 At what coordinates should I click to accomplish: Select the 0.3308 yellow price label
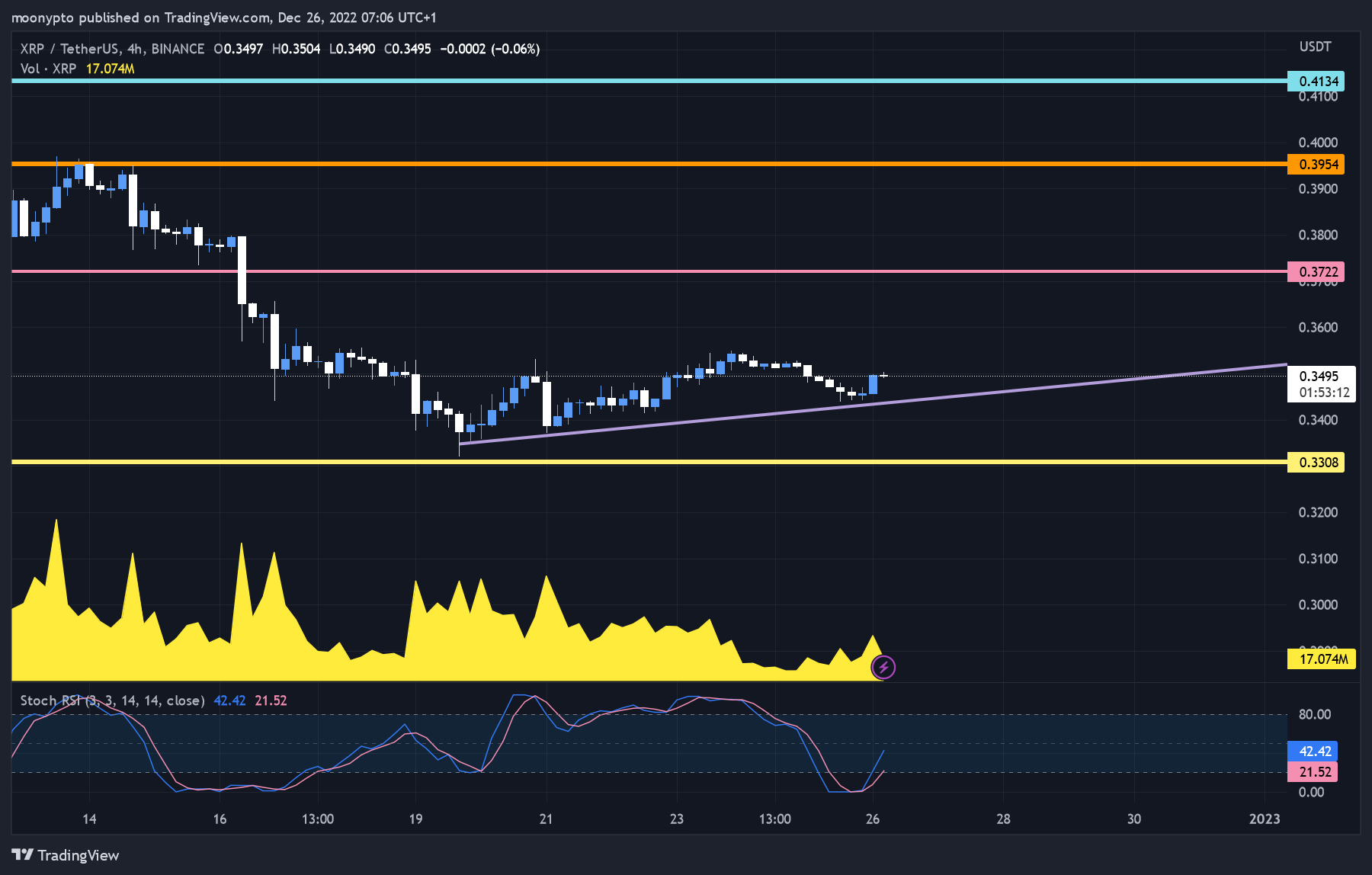tap(1316, 462)
